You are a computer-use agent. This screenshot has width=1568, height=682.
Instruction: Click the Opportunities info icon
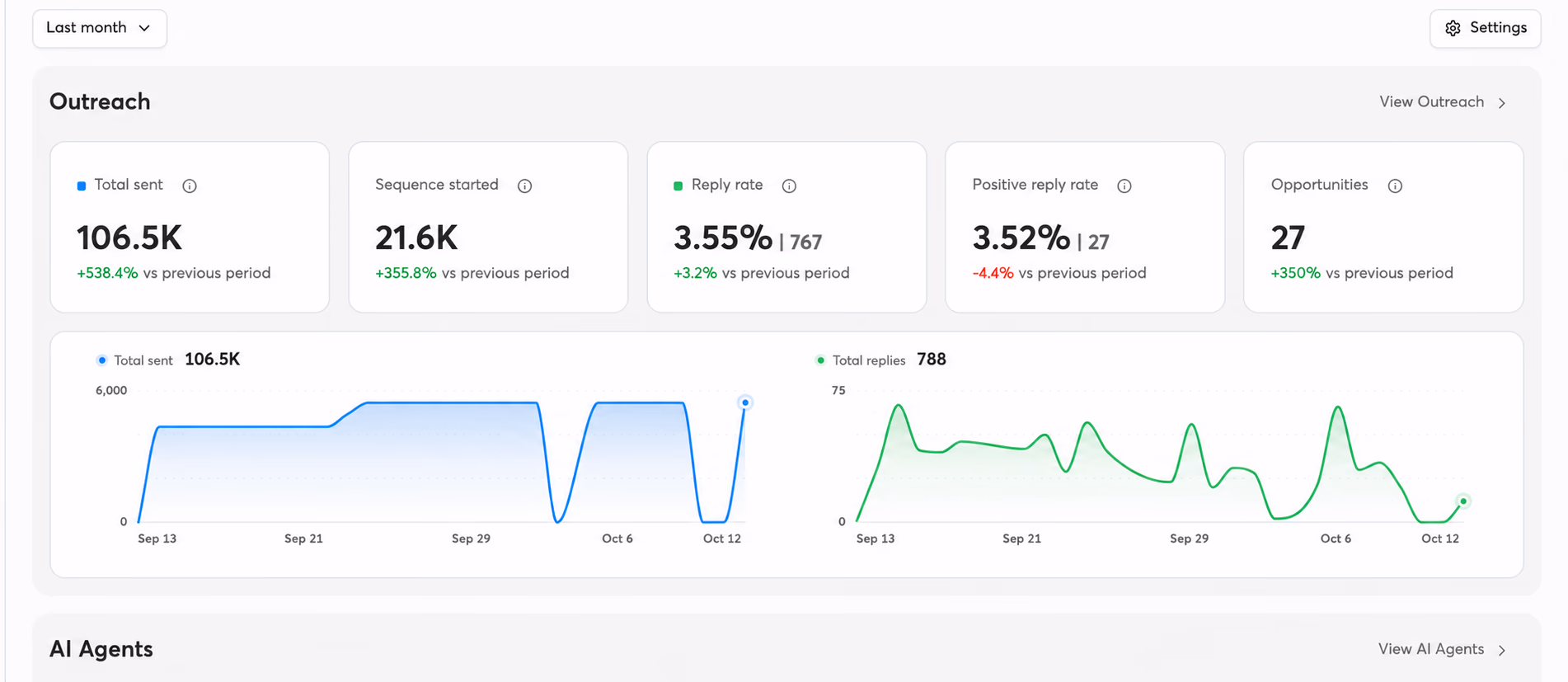coord(1395,186)
